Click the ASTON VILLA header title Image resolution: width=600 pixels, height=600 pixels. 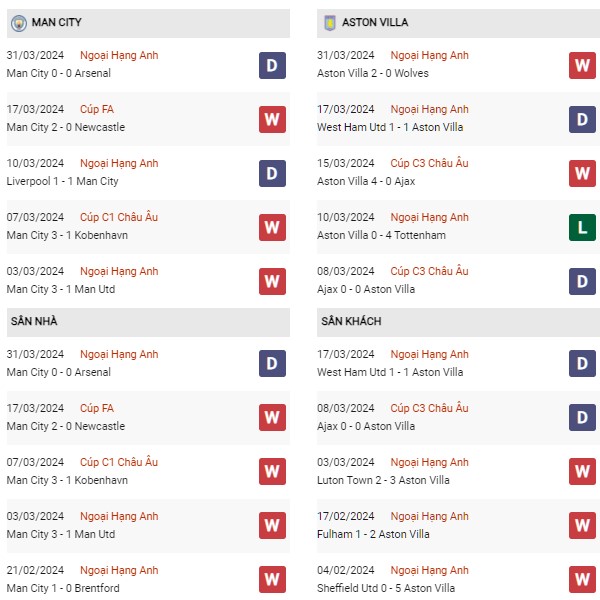coord(375,23)
